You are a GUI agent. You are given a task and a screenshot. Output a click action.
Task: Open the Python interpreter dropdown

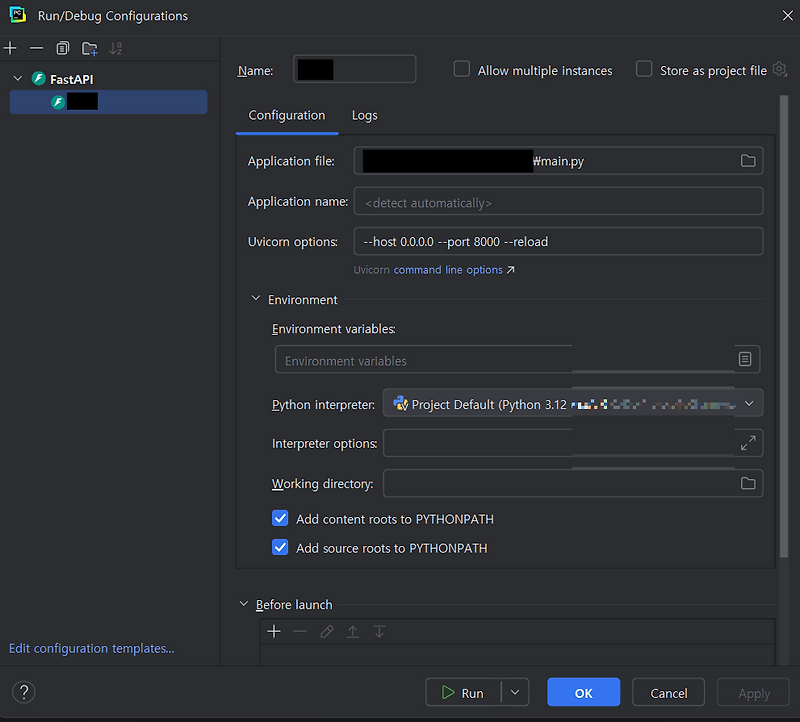pos(748,403)
